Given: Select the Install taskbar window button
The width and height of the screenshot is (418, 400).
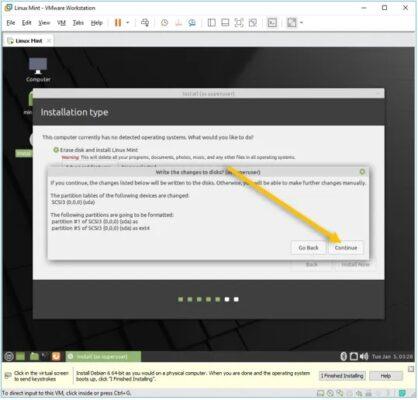Looking at the screenshot, I should point(103,356).
